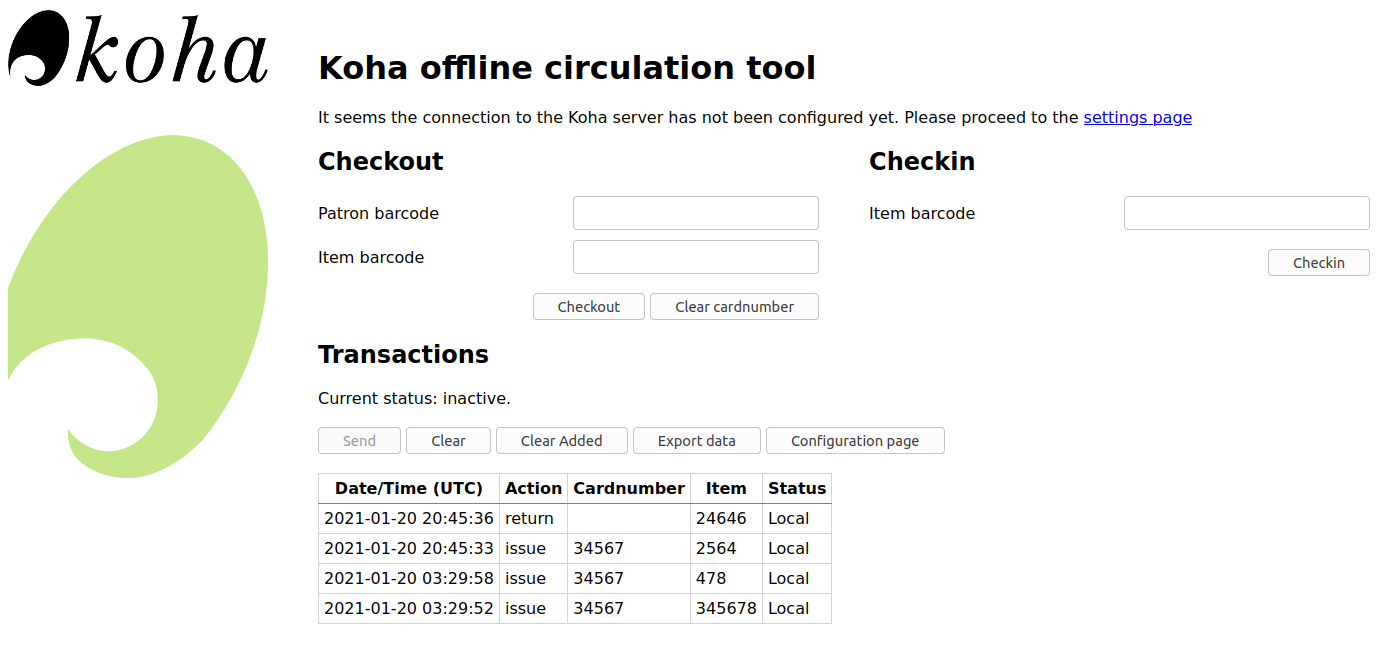Export data from transactions

click(696, 441)
